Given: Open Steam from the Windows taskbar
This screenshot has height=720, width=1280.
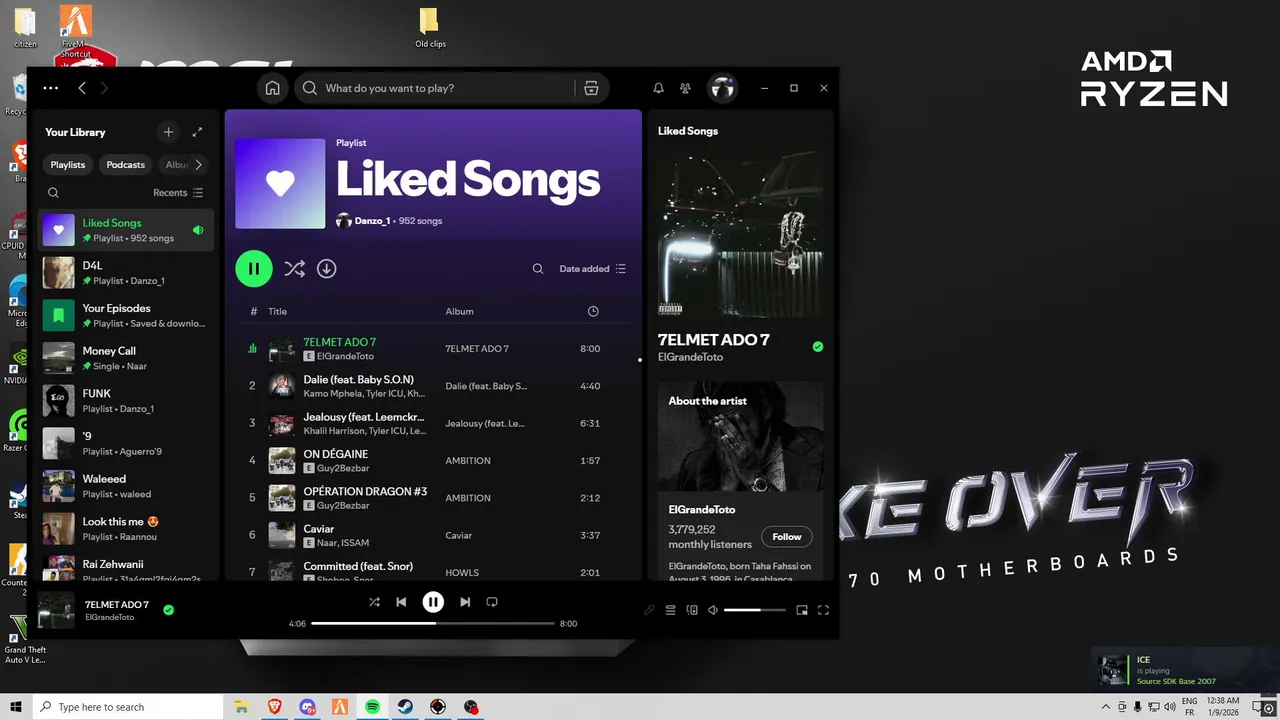Looking at the screenshot, I should (x=405, y=707).
